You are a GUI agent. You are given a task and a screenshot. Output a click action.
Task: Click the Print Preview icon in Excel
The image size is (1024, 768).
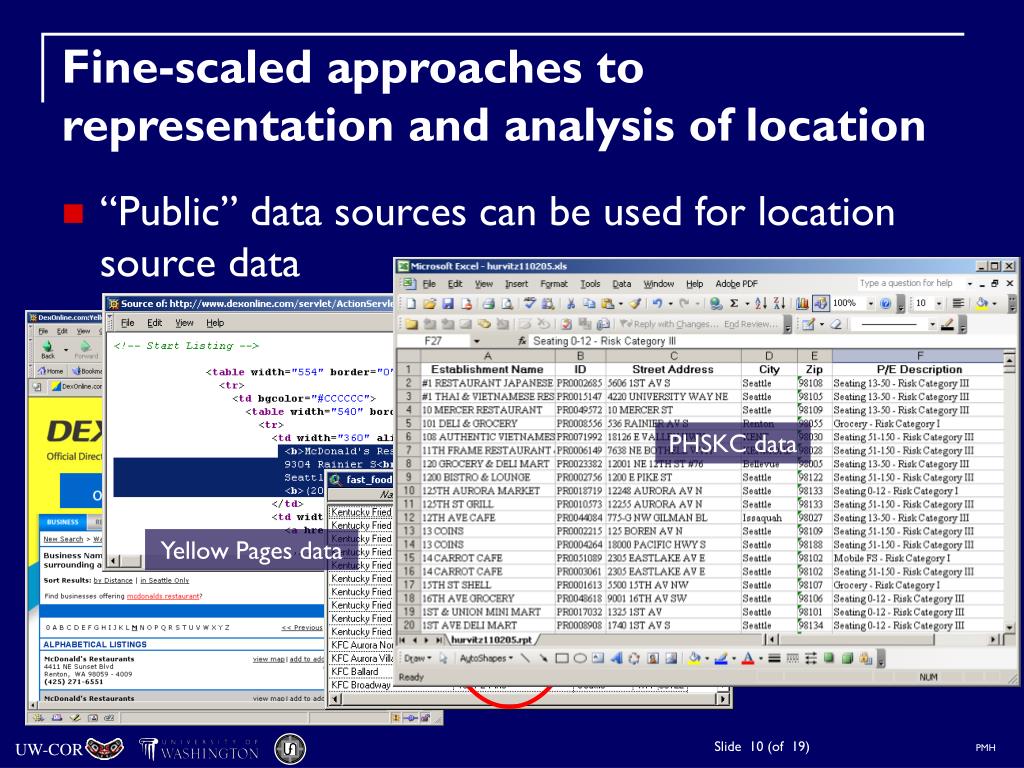pyautogui.click(x=507, y=304)
